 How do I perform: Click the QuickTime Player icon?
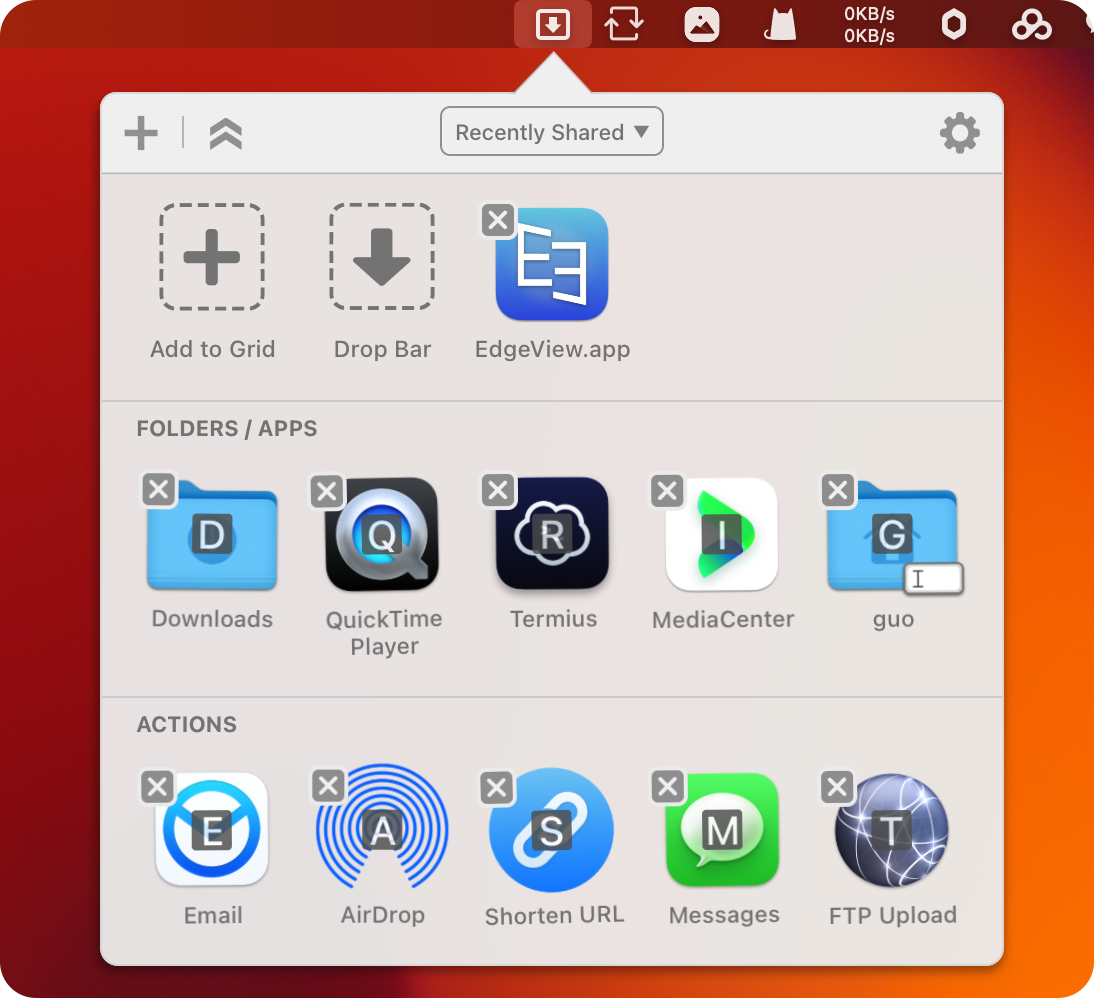coord(382,535)
